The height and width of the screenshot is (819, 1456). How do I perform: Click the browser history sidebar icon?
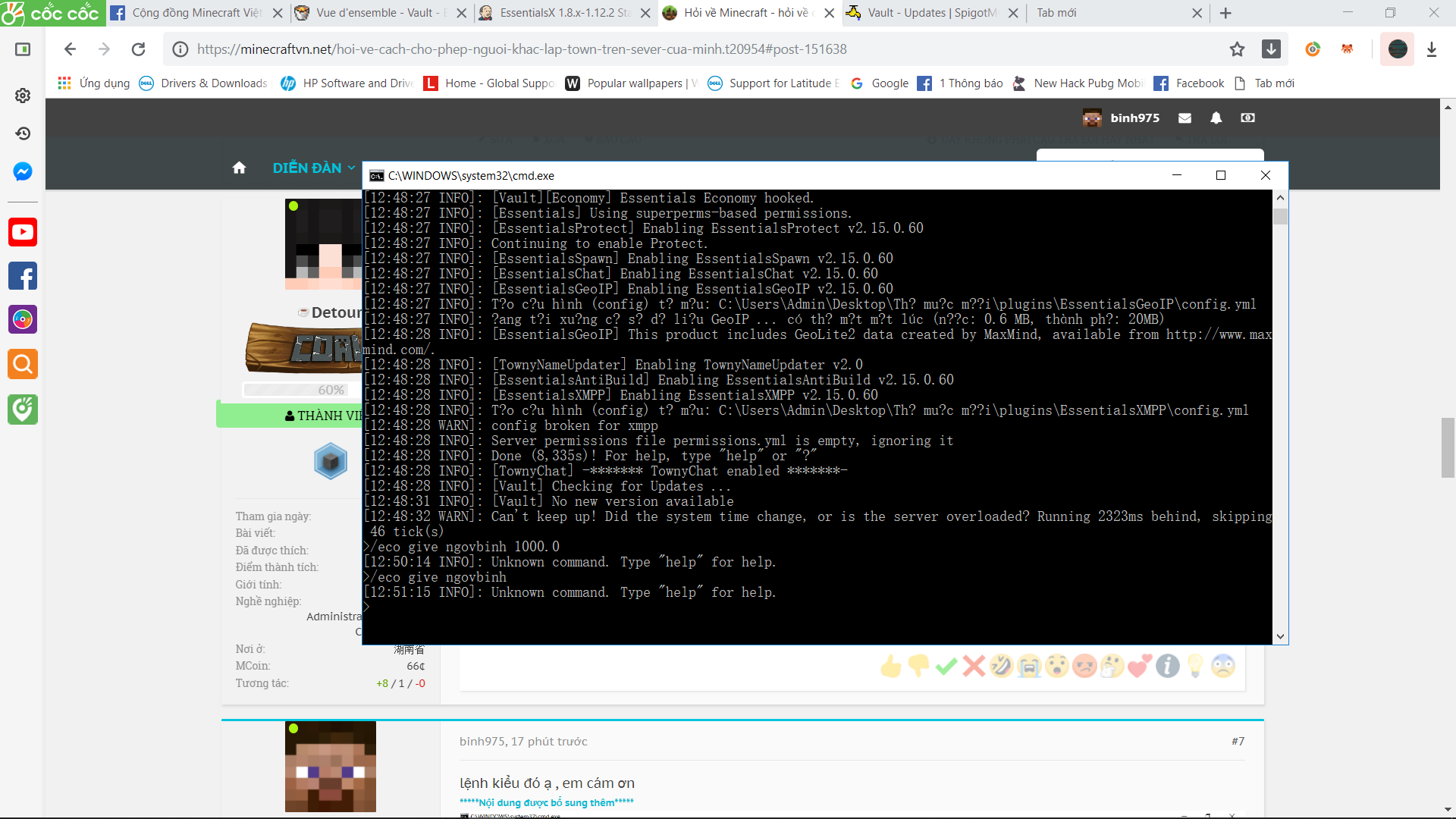coord(23,133)
